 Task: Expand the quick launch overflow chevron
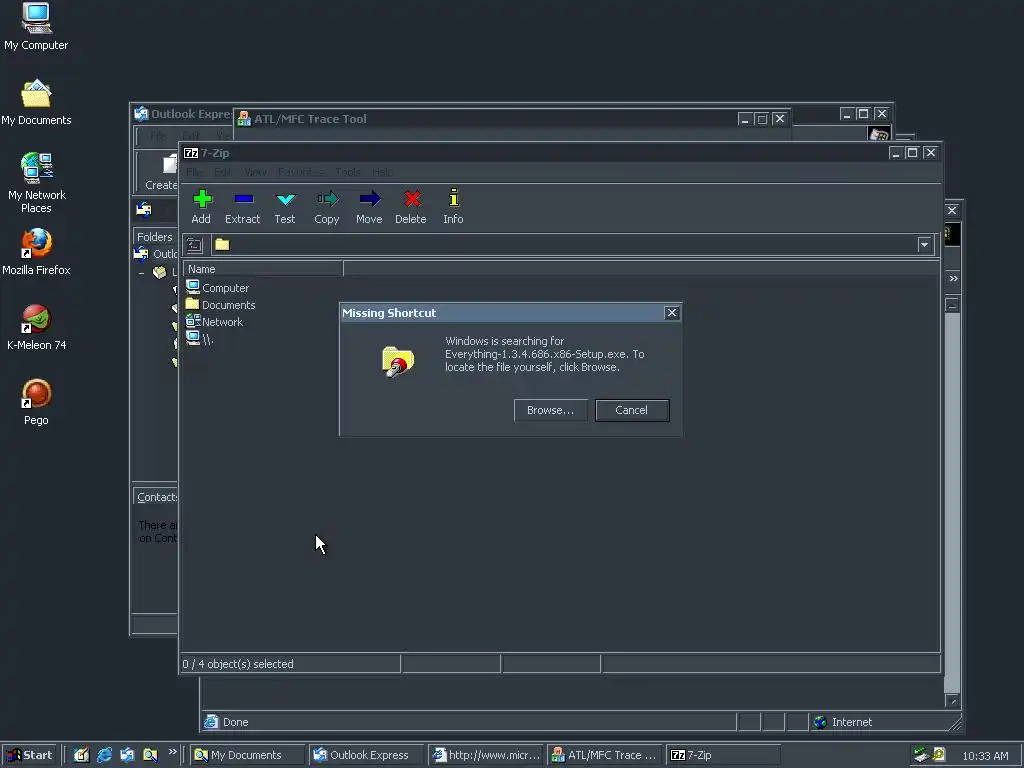point(172,752)
